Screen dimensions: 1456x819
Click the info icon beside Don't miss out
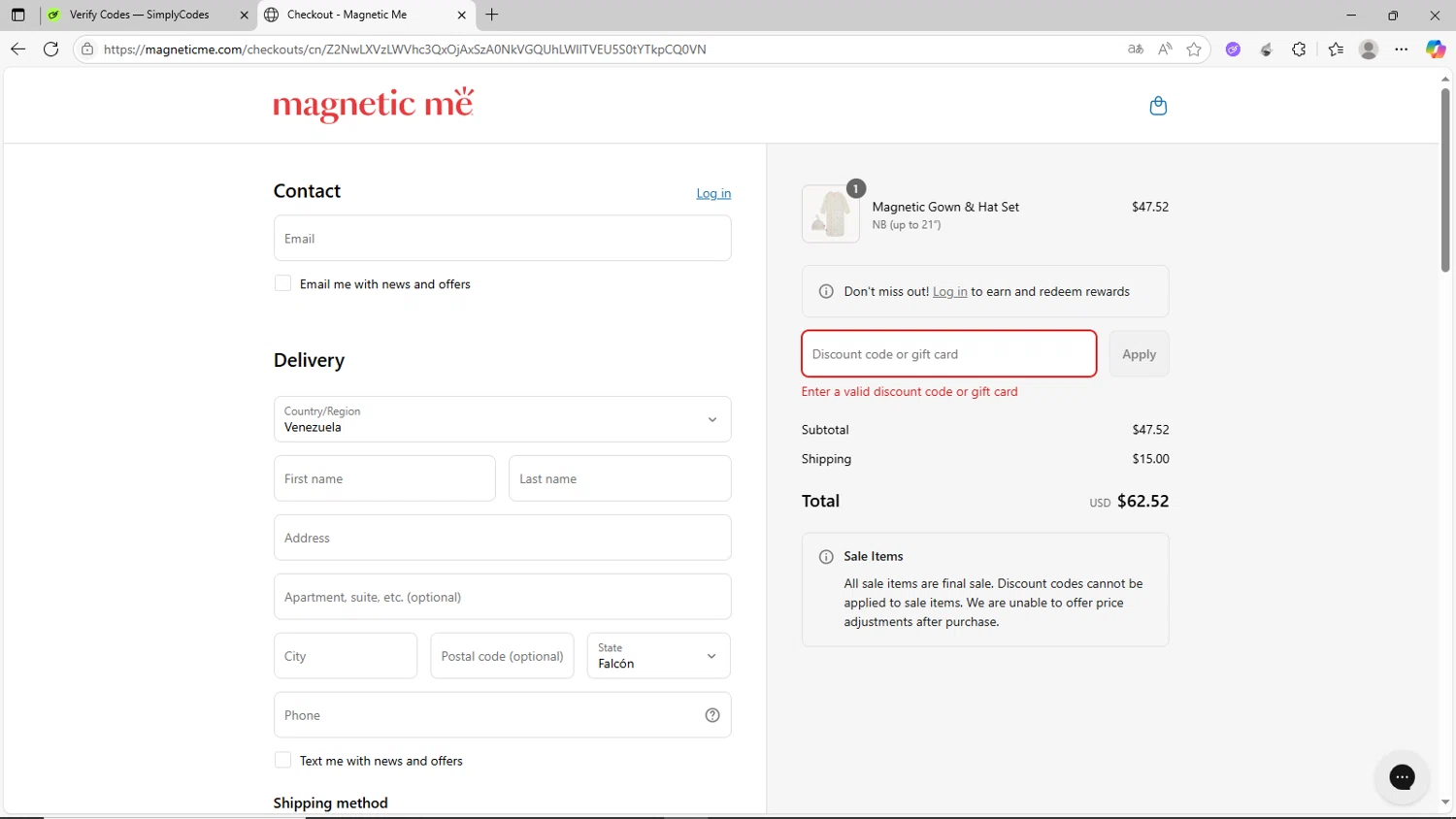click(826, 291)
